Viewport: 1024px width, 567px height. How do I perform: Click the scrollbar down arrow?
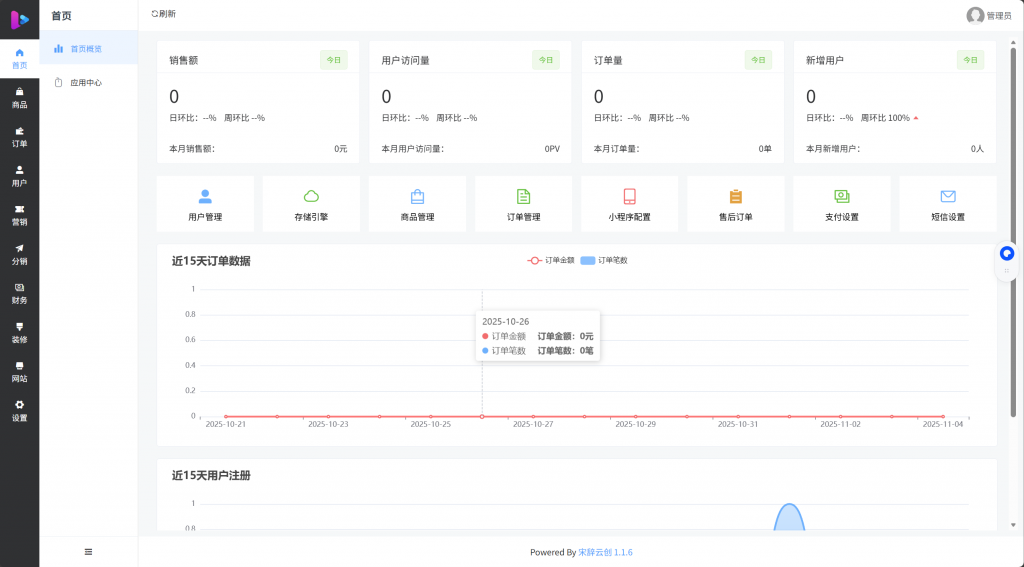click(x=1014, y=524)
